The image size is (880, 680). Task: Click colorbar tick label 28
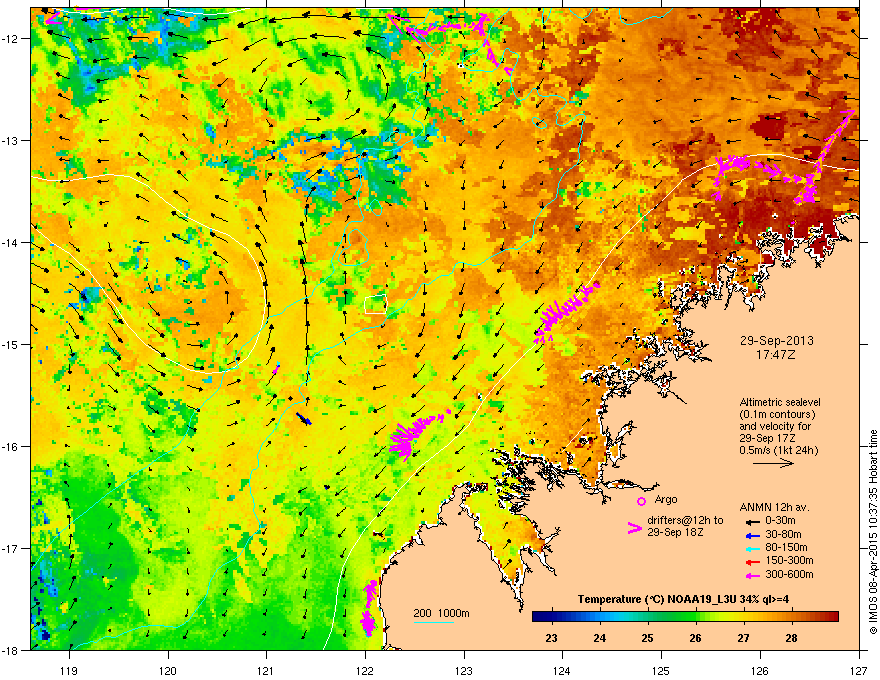pyautogui.click(x=792, y=638)
